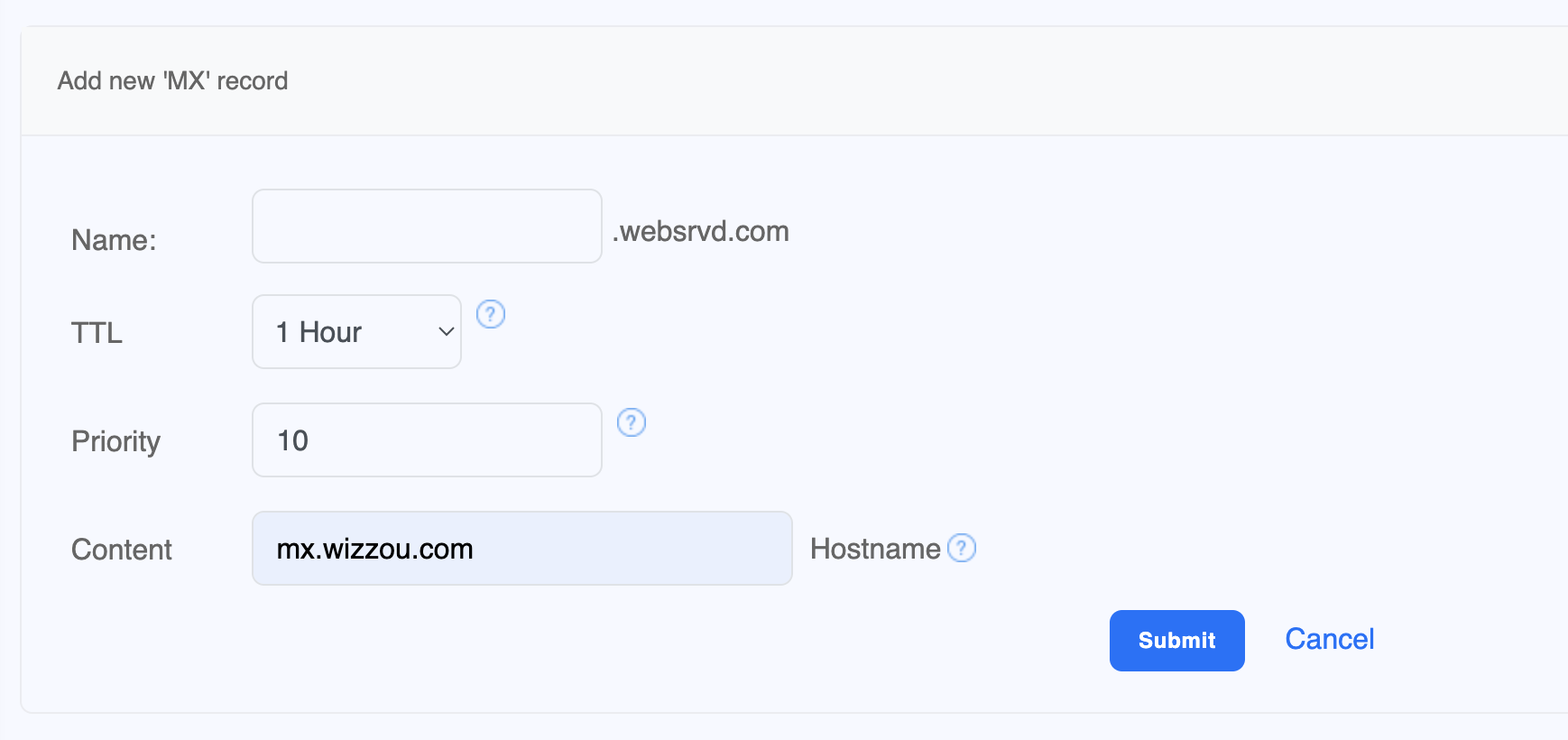Click the 'Name:' field label
This screenshot has height=740, width=1568.
point(114,240)
